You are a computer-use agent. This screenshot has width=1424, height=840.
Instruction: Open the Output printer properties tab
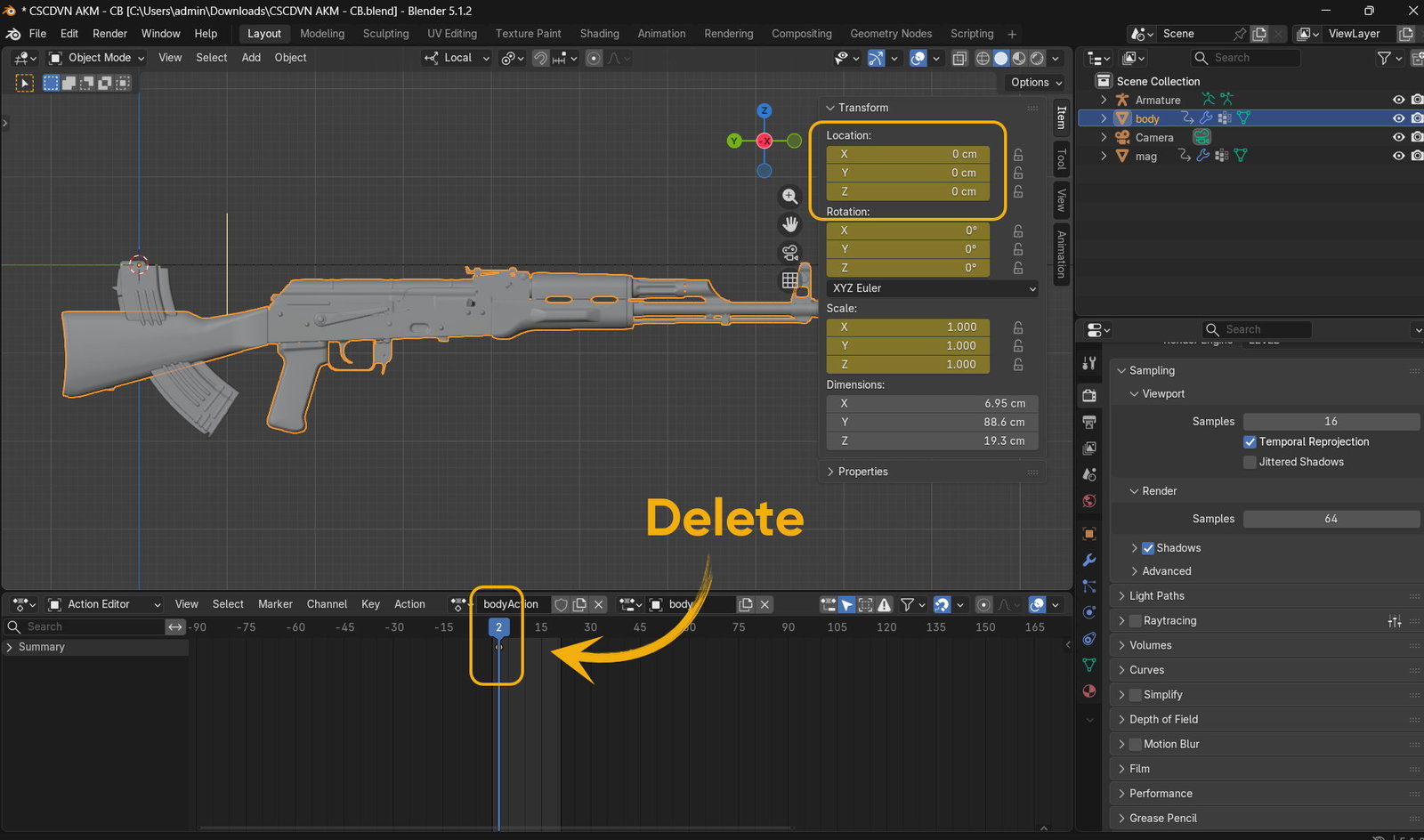point(1089,422)
